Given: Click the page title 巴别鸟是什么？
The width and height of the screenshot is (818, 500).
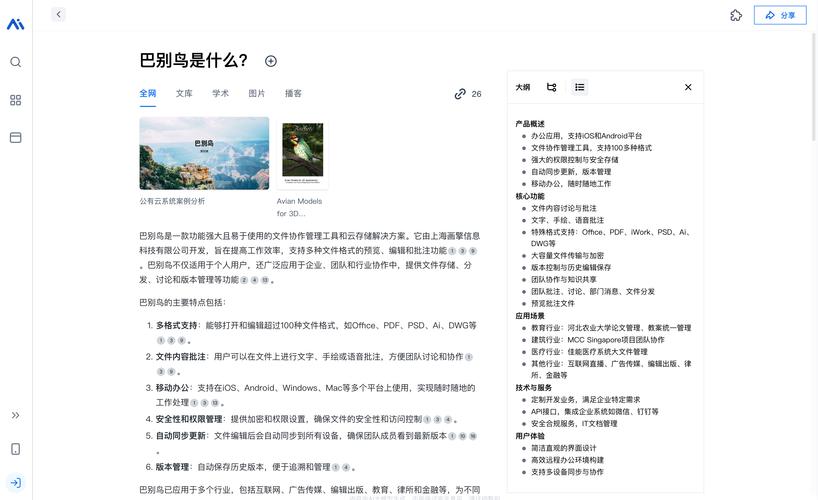Looking at the screenshot, I should coord(194,61).
